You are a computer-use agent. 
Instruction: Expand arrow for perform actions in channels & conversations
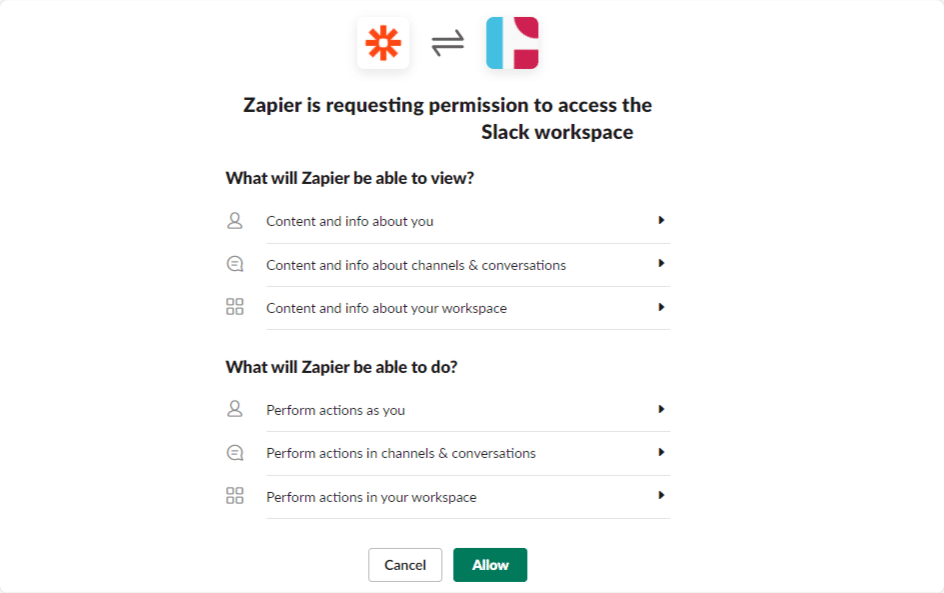coord(661,452)
